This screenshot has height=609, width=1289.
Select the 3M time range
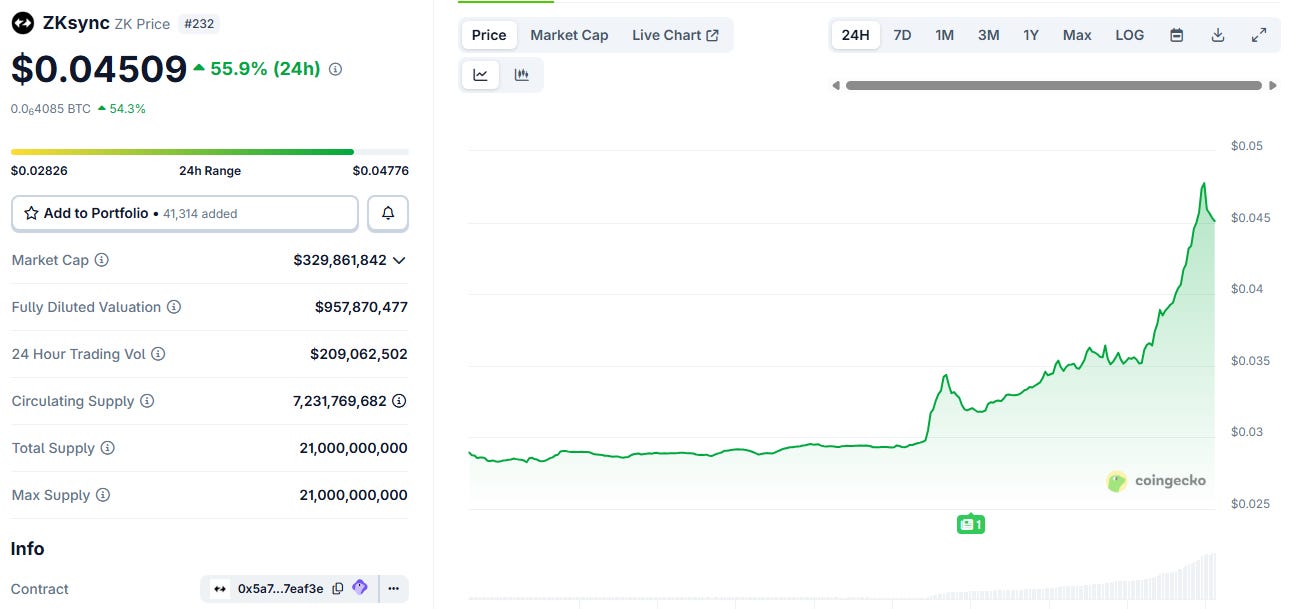(988, 35)
